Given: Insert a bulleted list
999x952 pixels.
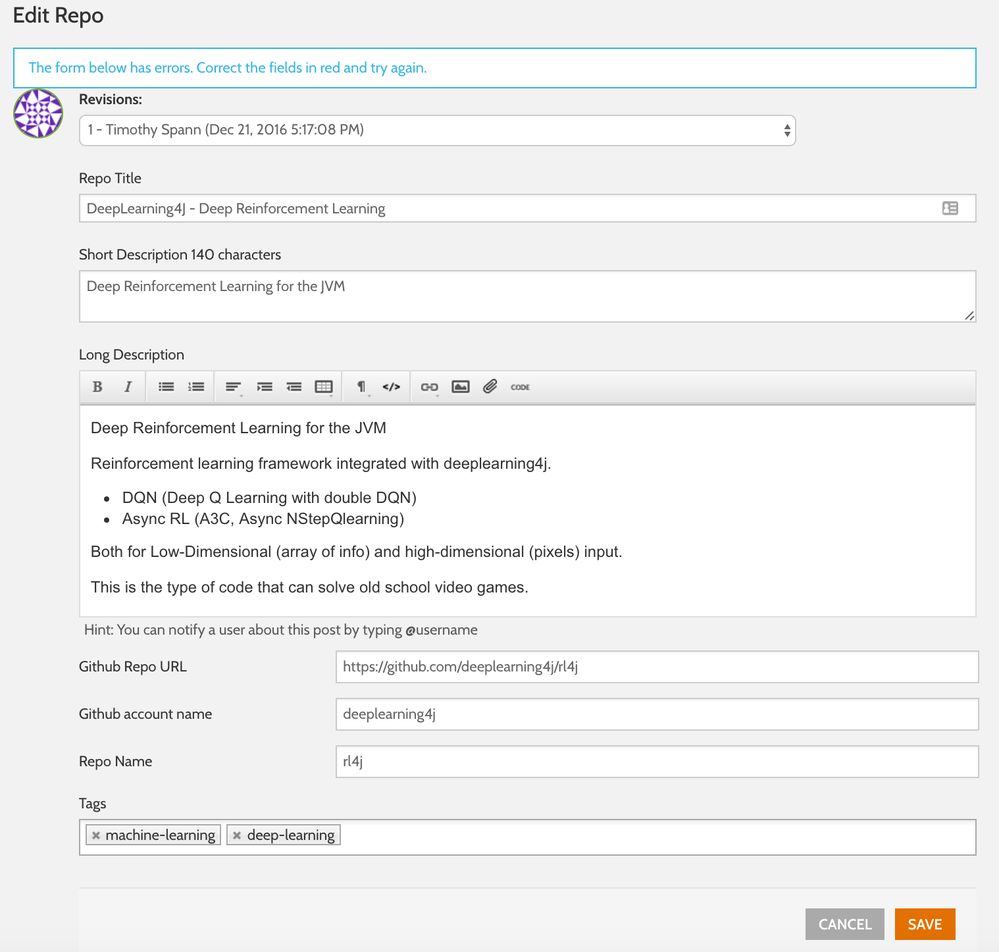Looking at the screenshot, I should pos(166,387).
